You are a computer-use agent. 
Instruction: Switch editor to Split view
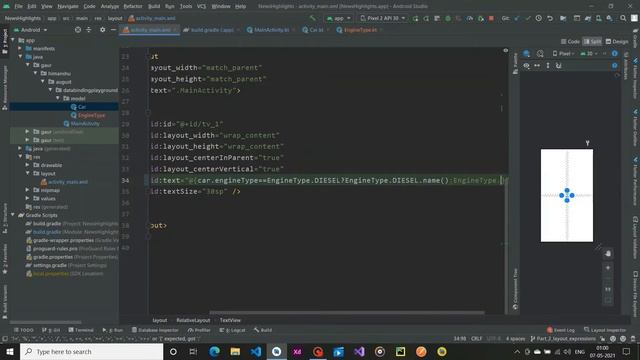(x=592, y=41)
